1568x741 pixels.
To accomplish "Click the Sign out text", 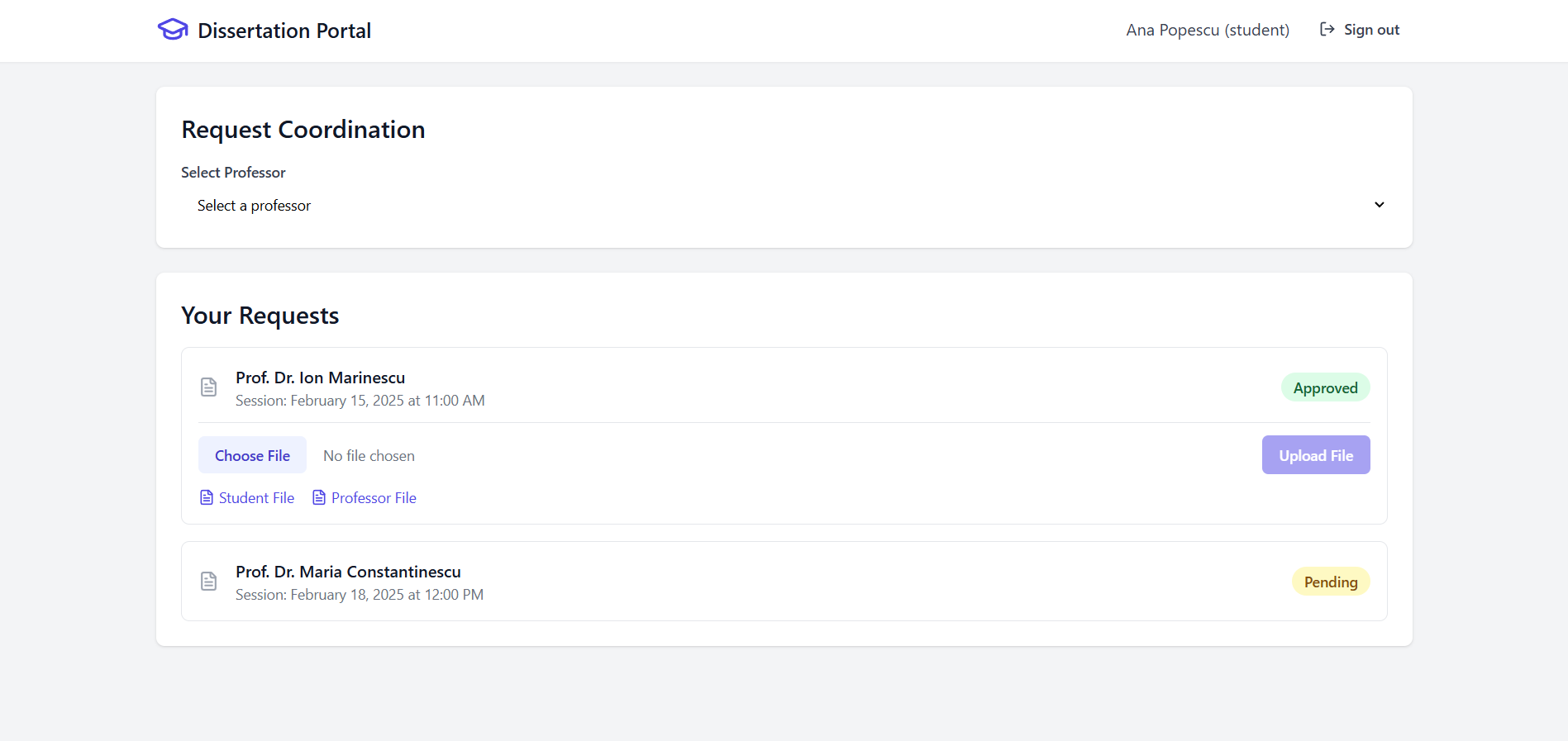I will pyautogui.click(x=1371, y=30).
